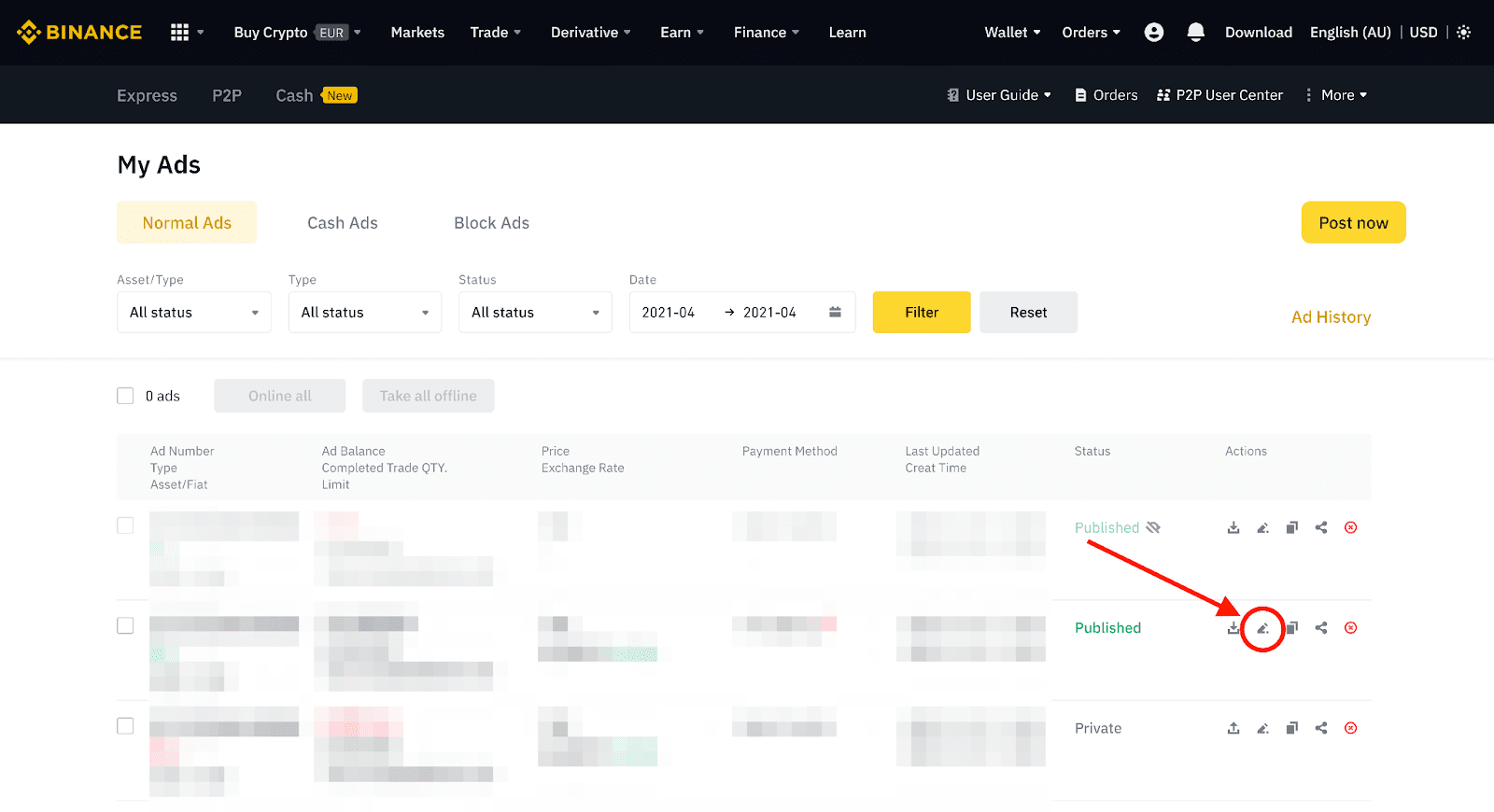Share the second-row Published ad
This screenshot has height=812, width=1494.
(x=1321, y=628)
